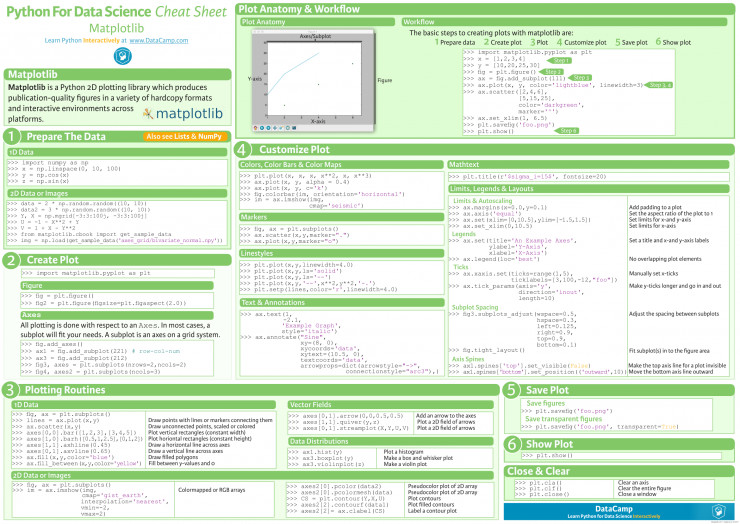Click the numbered circle 5 beside Save Plot
Viewport: 740px width, 524px height.
click(x=512, y=390)
